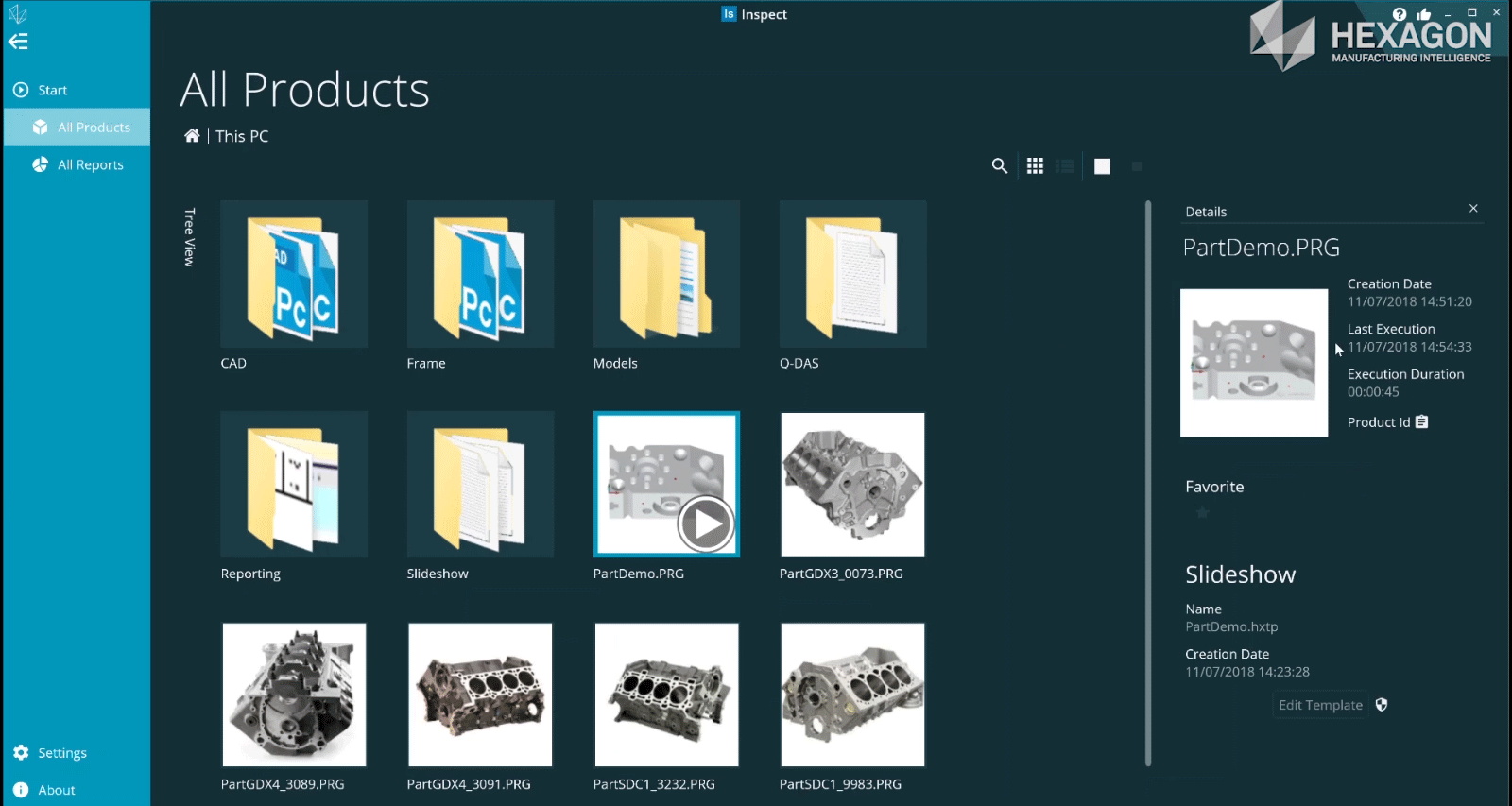Copy Product Id with clipboard icon

pyautogui.click(x=1422, y=422)
